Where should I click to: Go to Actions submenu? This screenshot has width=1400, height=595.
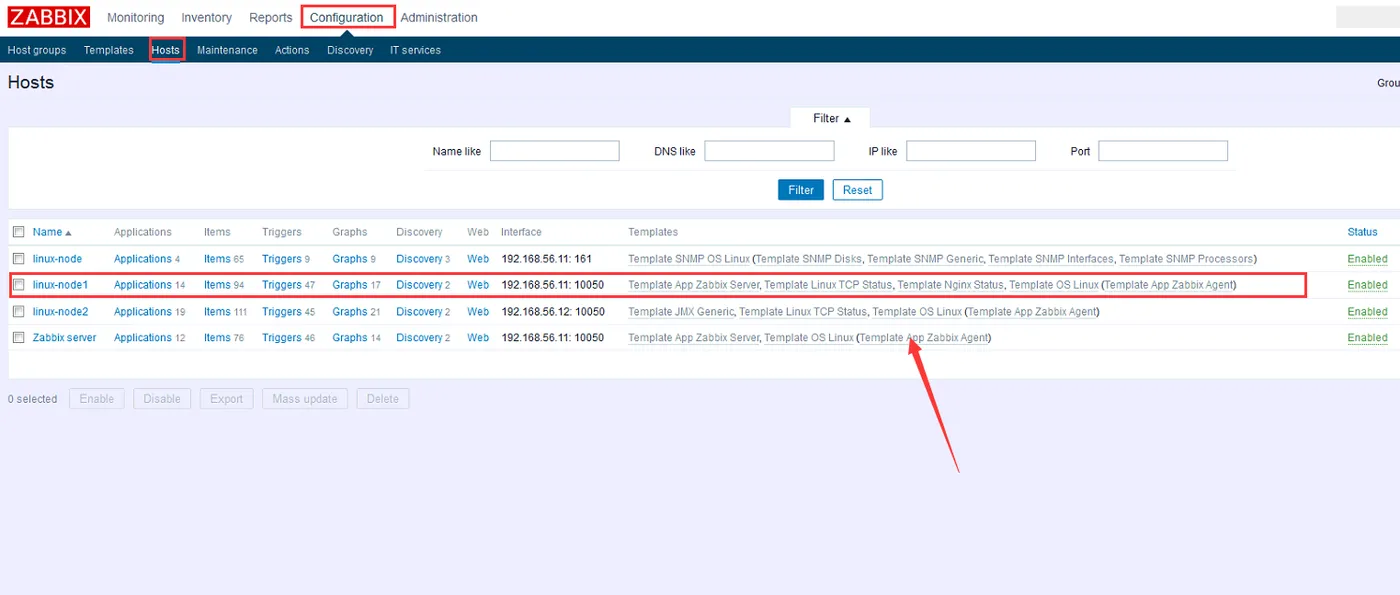click(x=292, y=50)
